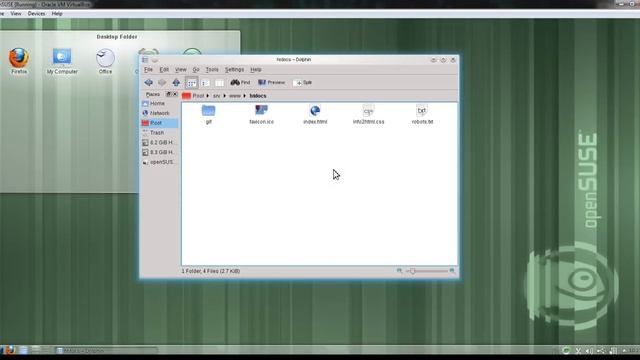
Task: Open the Edit menu in Dolphin
Action: tap(164, 70)
